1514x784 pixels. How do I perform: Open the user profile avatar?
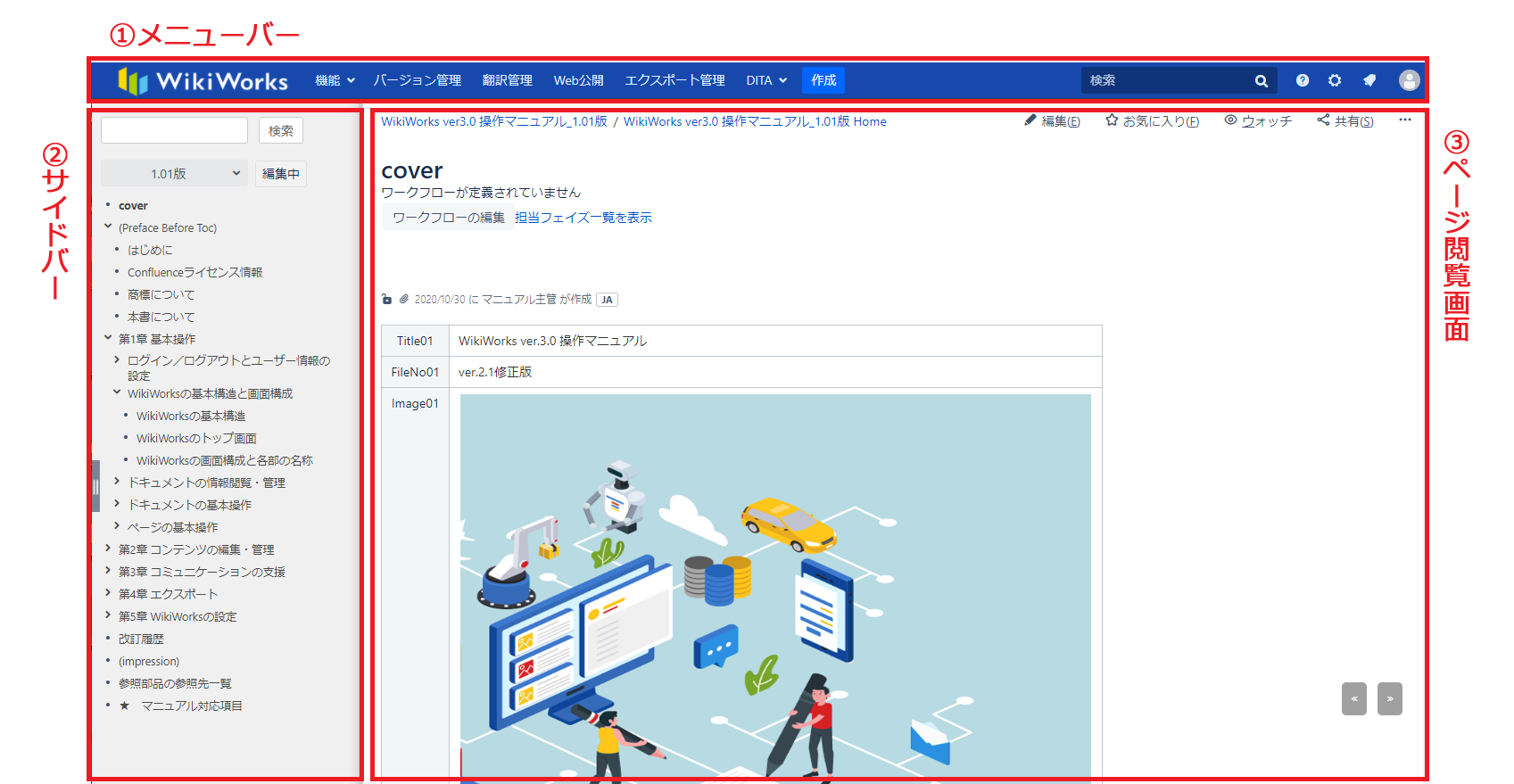1409,80
